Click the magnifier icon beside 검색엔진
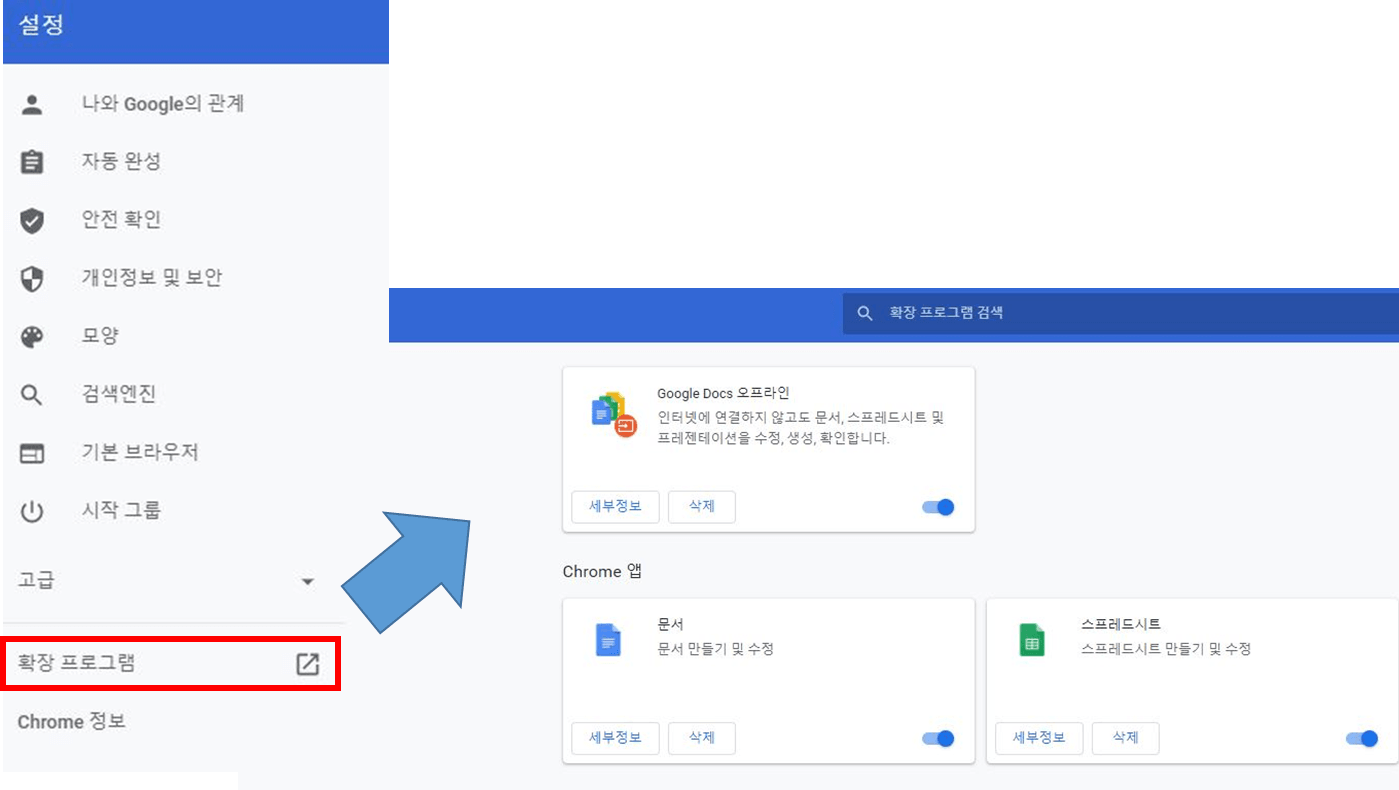1399x790 pixels. 32,395
